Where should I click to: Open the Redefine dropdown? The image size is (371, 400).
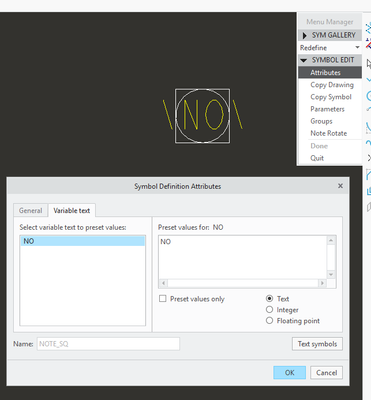pos(330,48)
